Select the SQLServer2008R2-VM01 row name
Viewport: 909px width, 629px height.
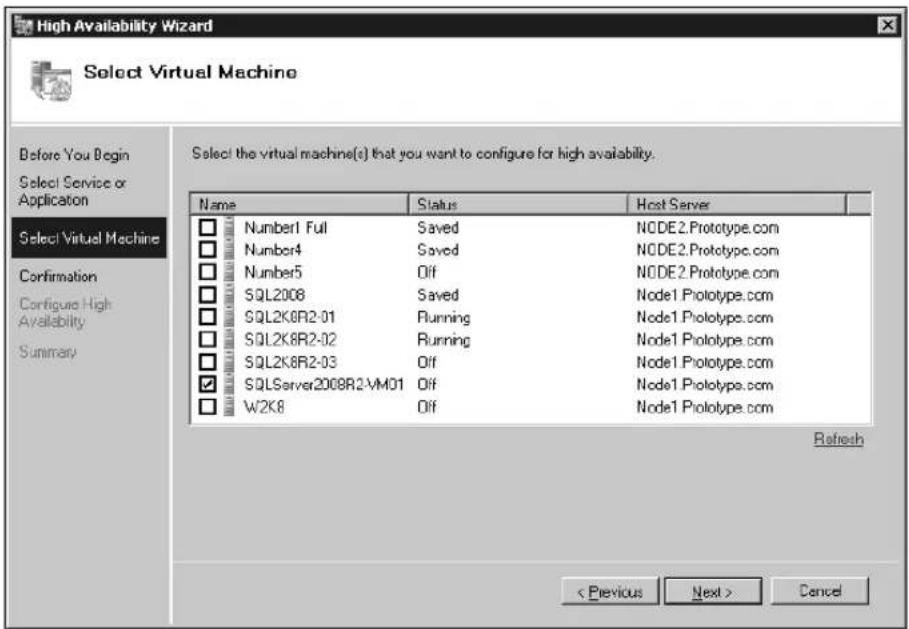pos(323,384)
